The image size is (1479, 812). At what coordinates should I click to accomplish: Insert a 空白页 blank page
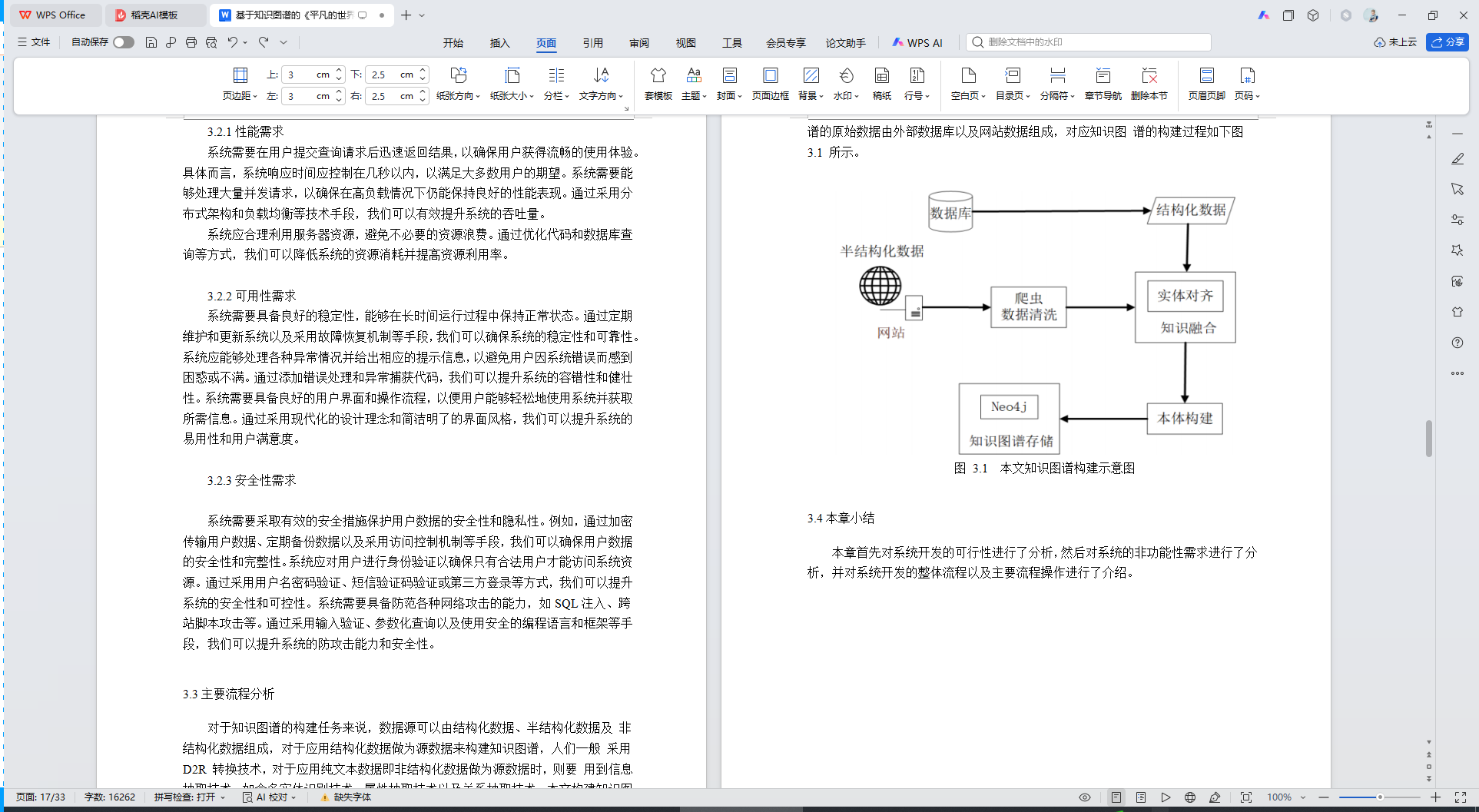[968, 83]
